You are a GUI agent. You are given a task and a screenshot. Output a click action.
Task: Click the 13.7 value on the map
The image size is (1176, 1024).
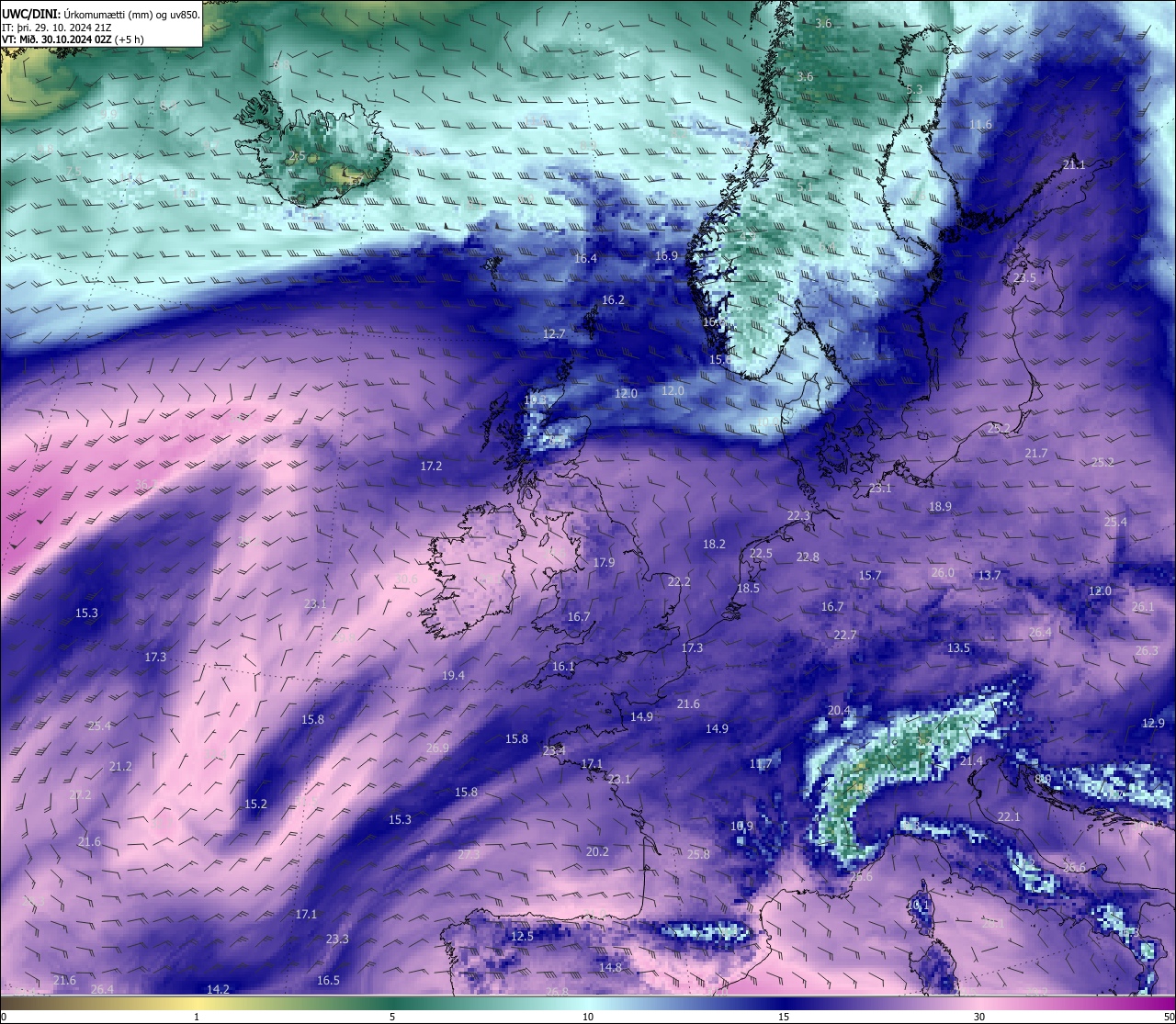pos(989,575)
